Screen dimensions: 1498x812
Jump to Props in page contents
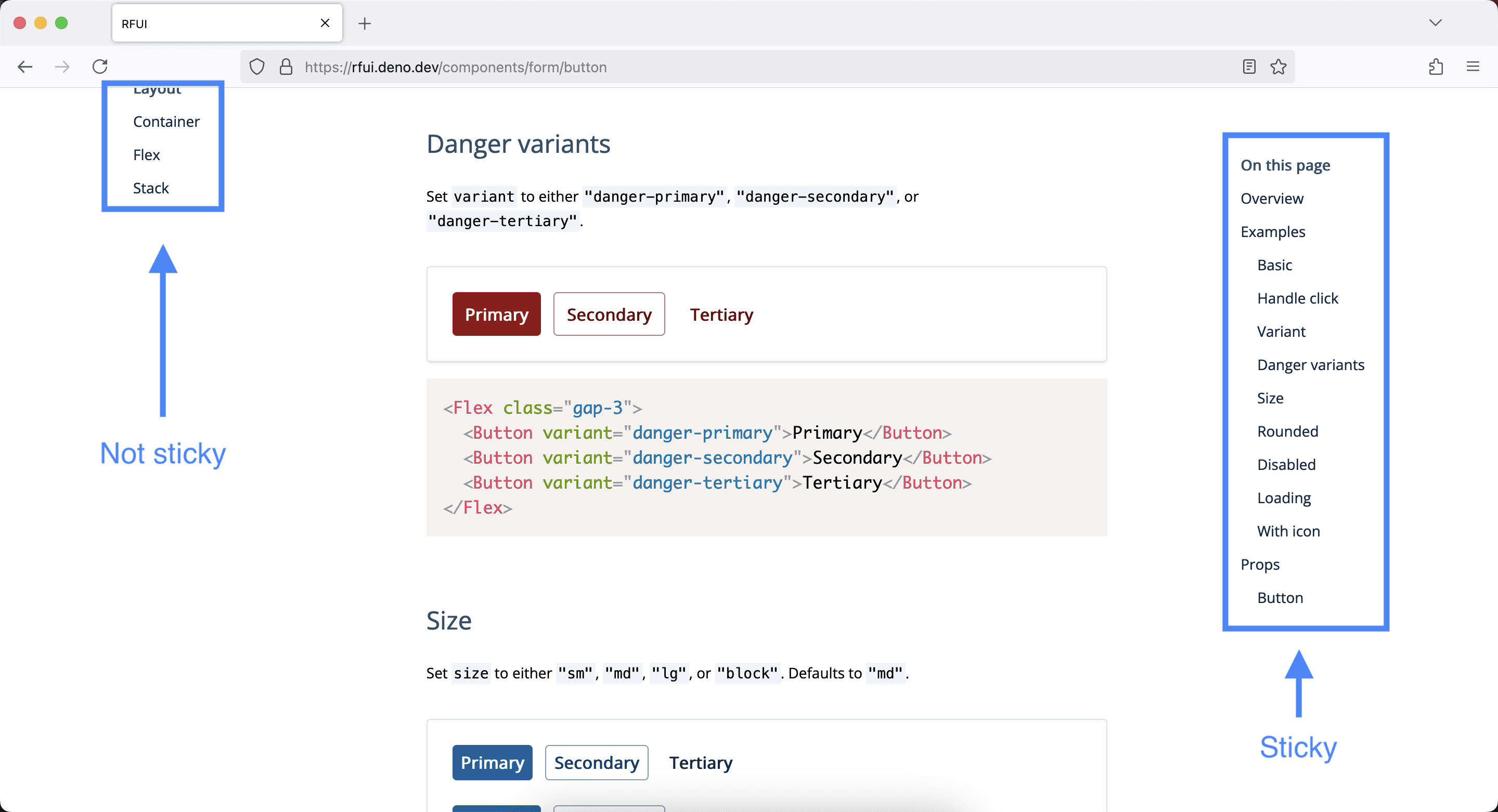(1260, 564)
